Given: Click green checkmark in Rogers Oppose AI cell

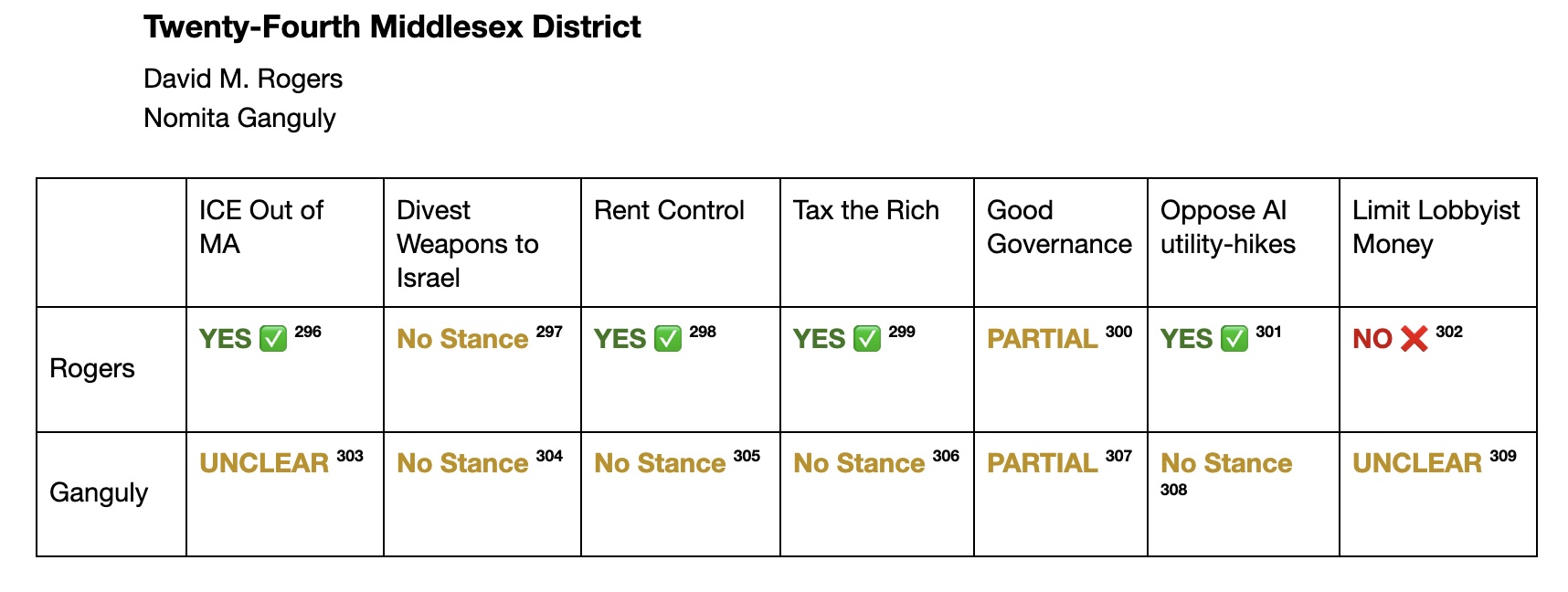Looking at the screenshot, I should point(1234,338).
